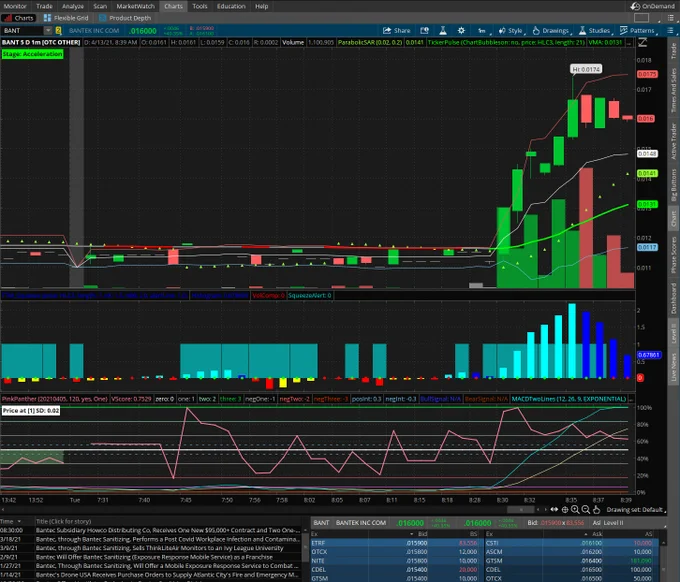Select the pointing hand drawing tool icon
Viewport: 680px width, 582px height.
point(596,510)
